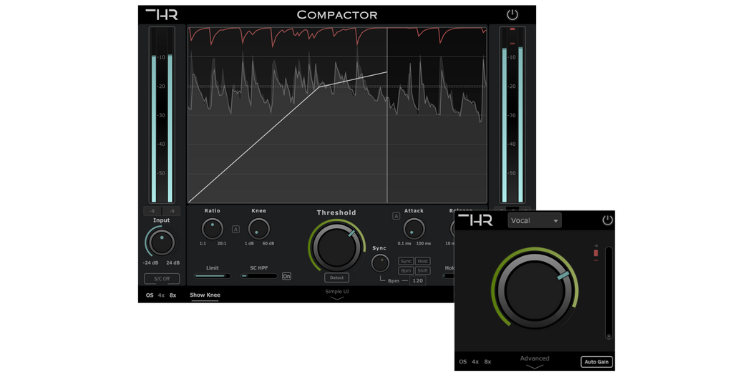748x373 pixels.
Task: Click the large knob in the simple Vocal window
Action: pyautogui.click(x=535, y=291)
